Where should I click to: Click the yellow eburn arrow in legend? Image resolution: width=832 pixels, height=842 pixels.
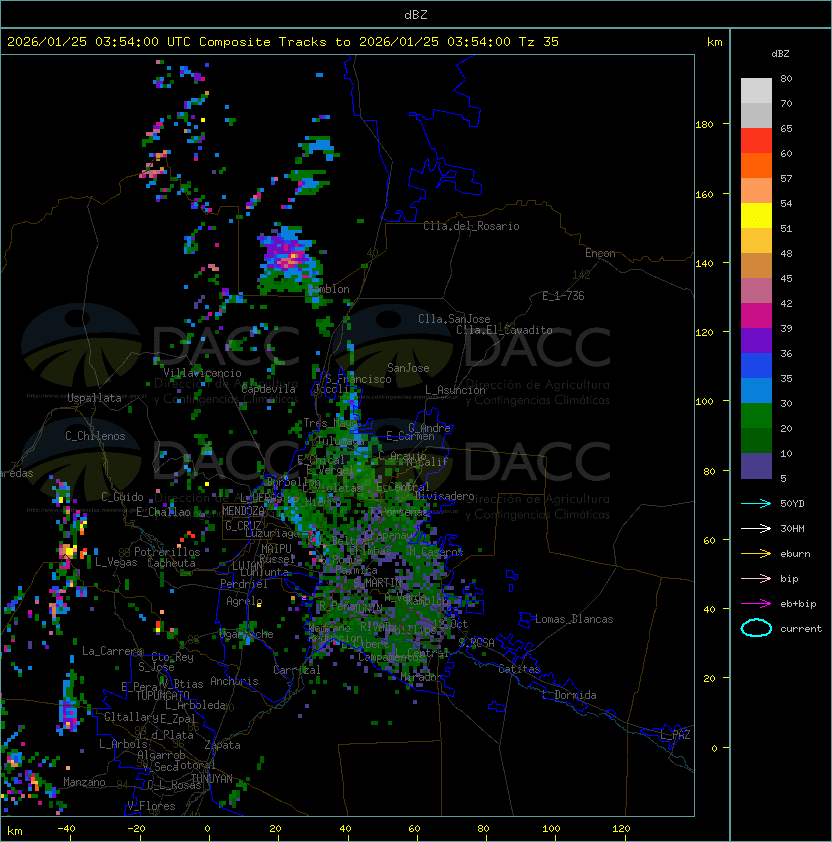pos(756,554)
